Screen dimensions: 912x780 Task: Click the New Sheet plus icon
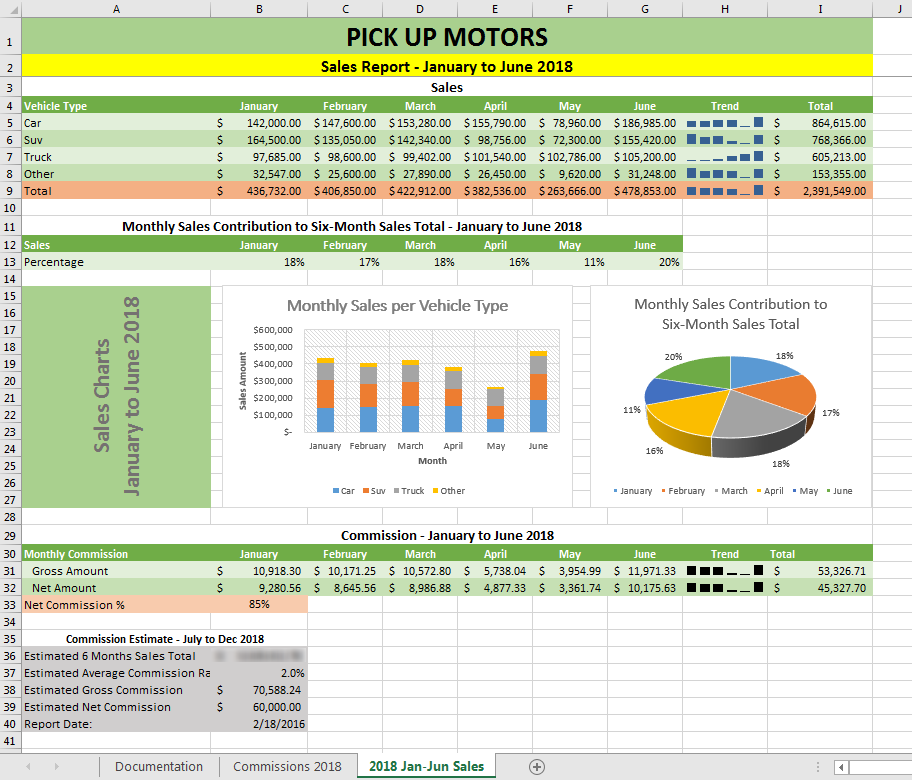[x=537, y=766]
